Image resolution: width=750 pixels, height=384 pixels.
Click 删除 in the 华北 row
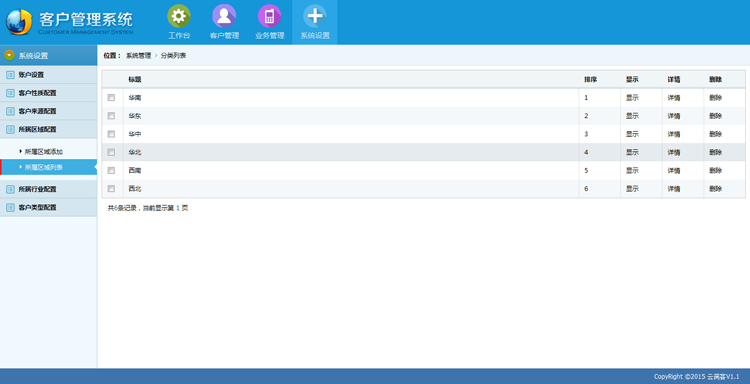click(x=716, y=152)
